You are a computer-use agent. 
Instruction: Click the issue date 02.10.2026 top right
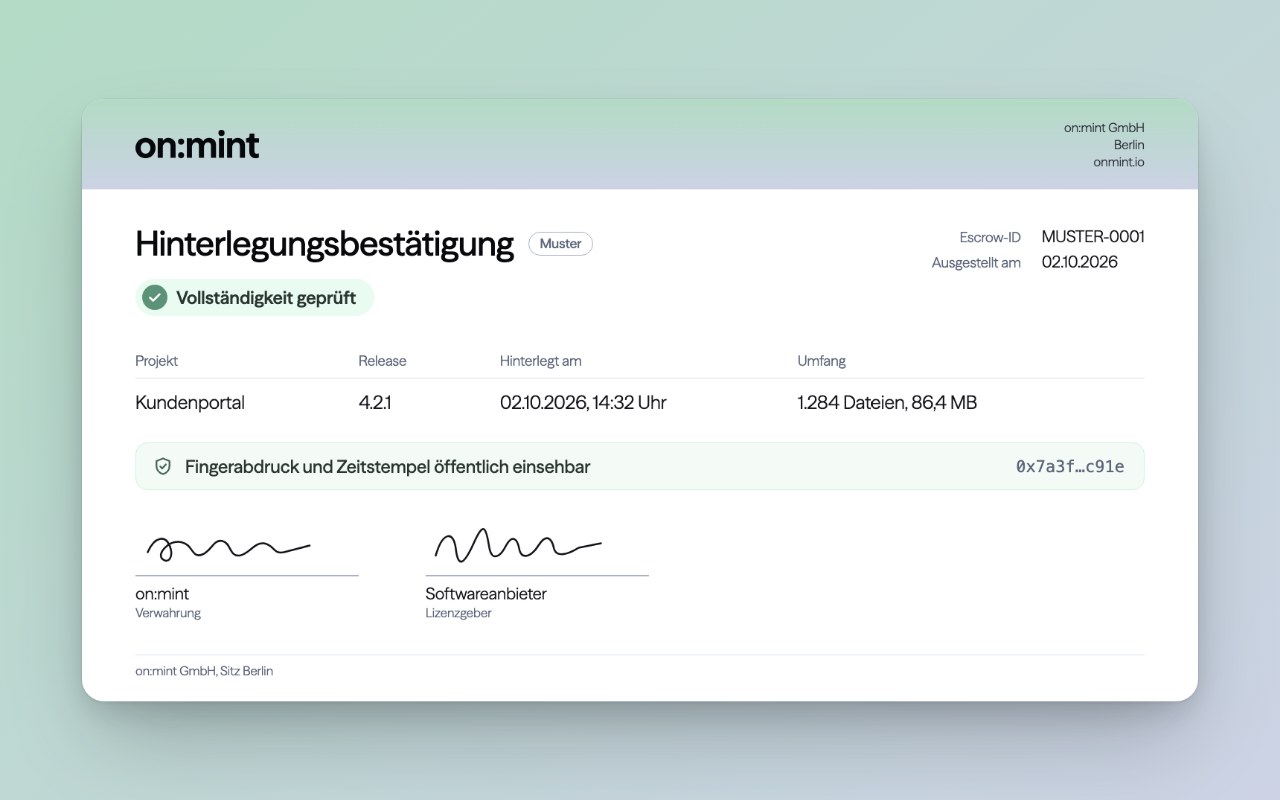pos(1080,262)
